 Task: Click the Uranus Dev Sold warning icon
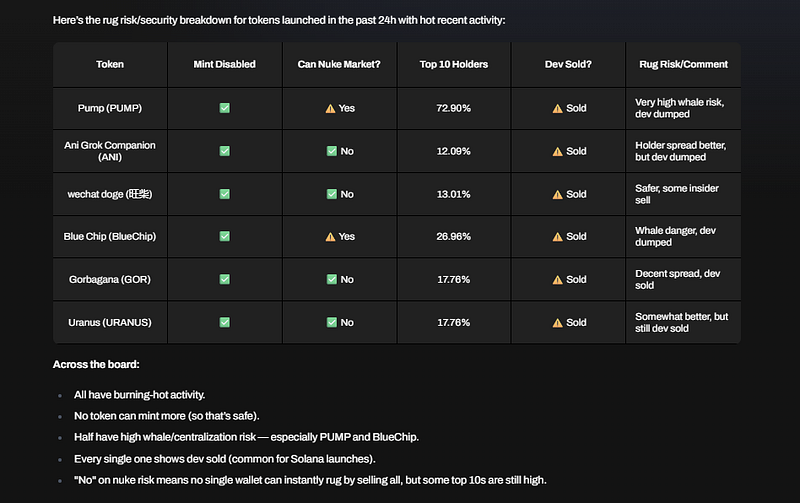[x=557, y=323]
